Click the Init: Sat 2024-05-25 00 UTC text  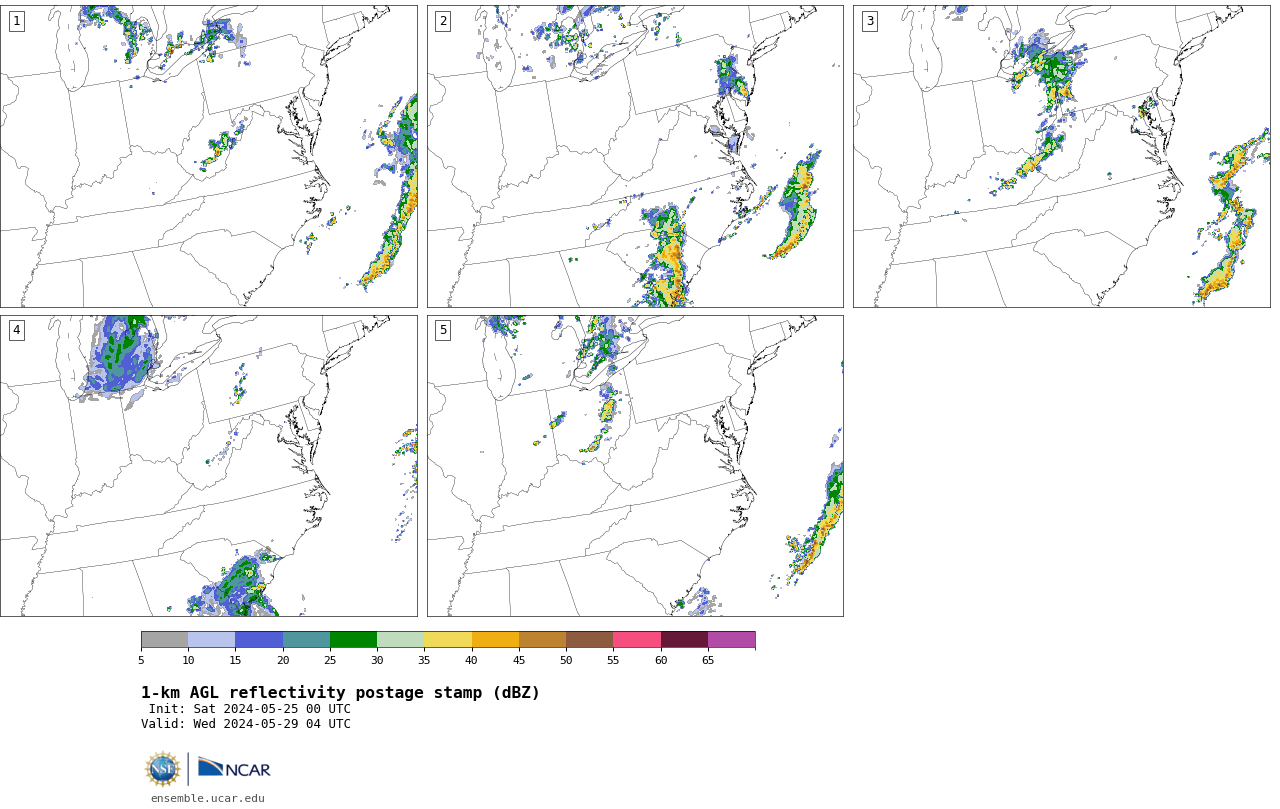pos(250,709)
